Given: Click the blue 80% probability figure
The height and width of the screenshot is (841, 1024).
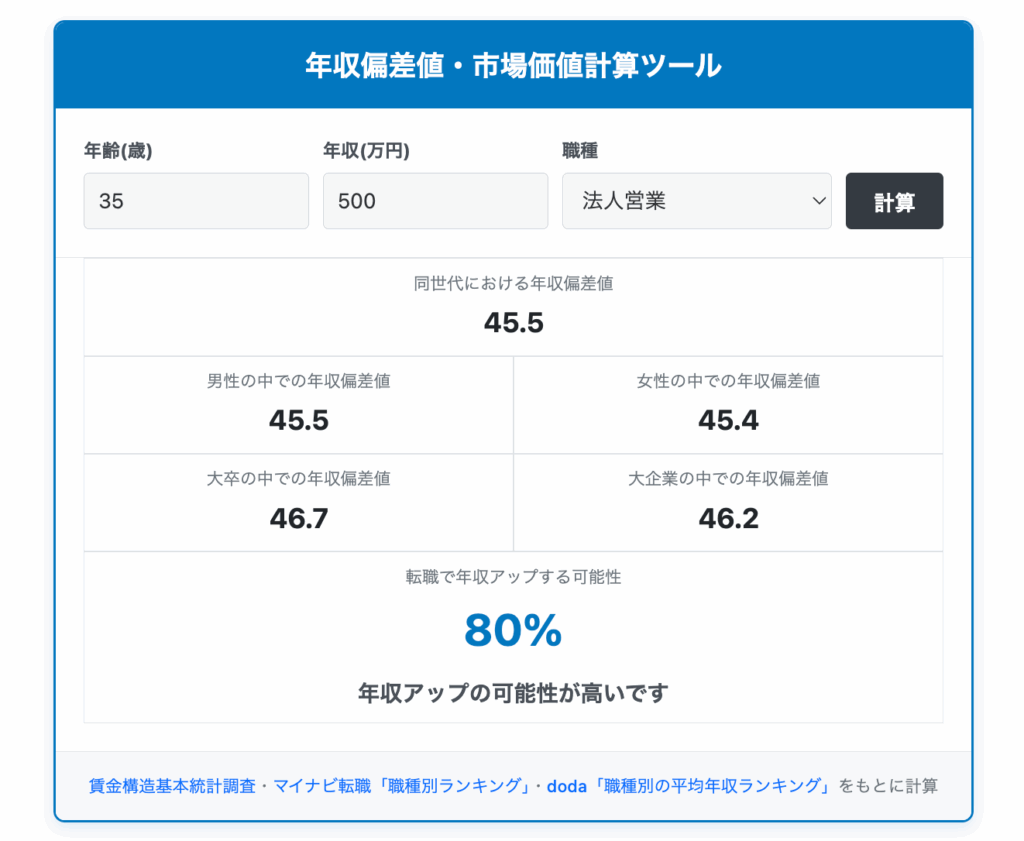Looking at the screenshot, I should (513, 631).
